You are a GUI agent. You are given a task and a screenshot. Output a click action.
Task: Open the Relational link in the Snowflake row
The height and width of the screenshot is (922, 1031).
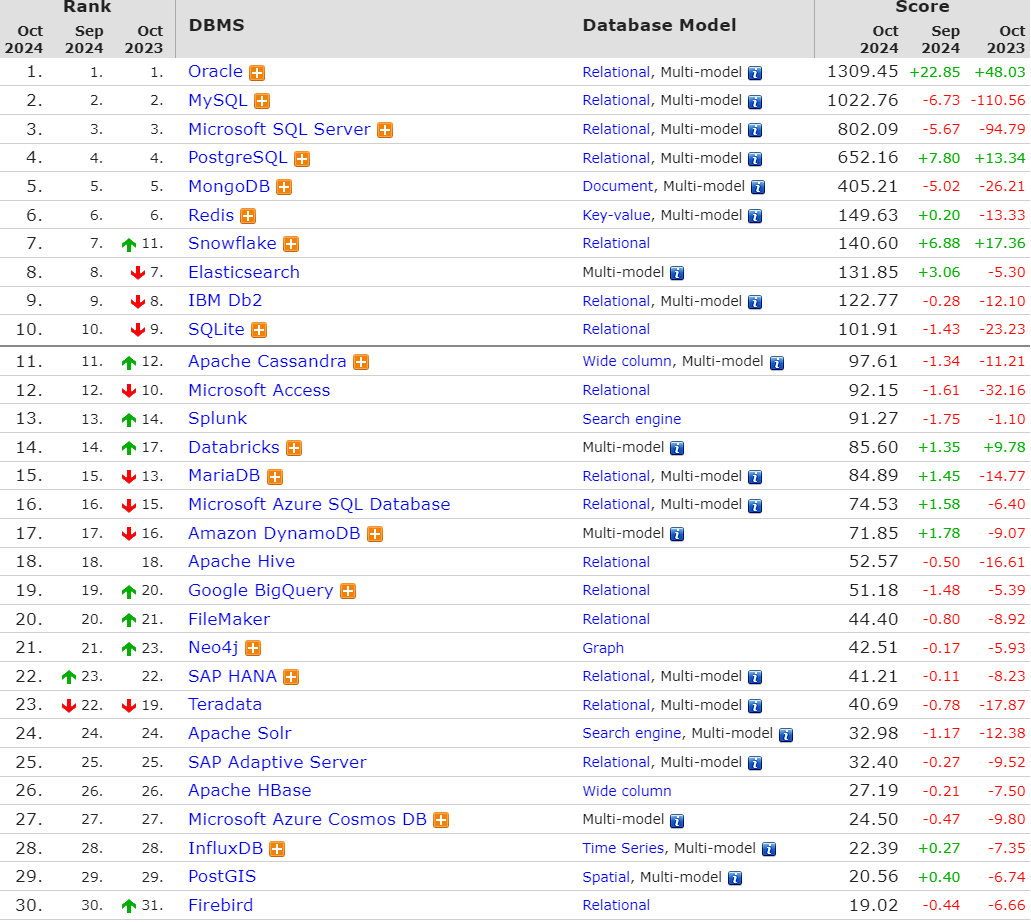point(616,243)
